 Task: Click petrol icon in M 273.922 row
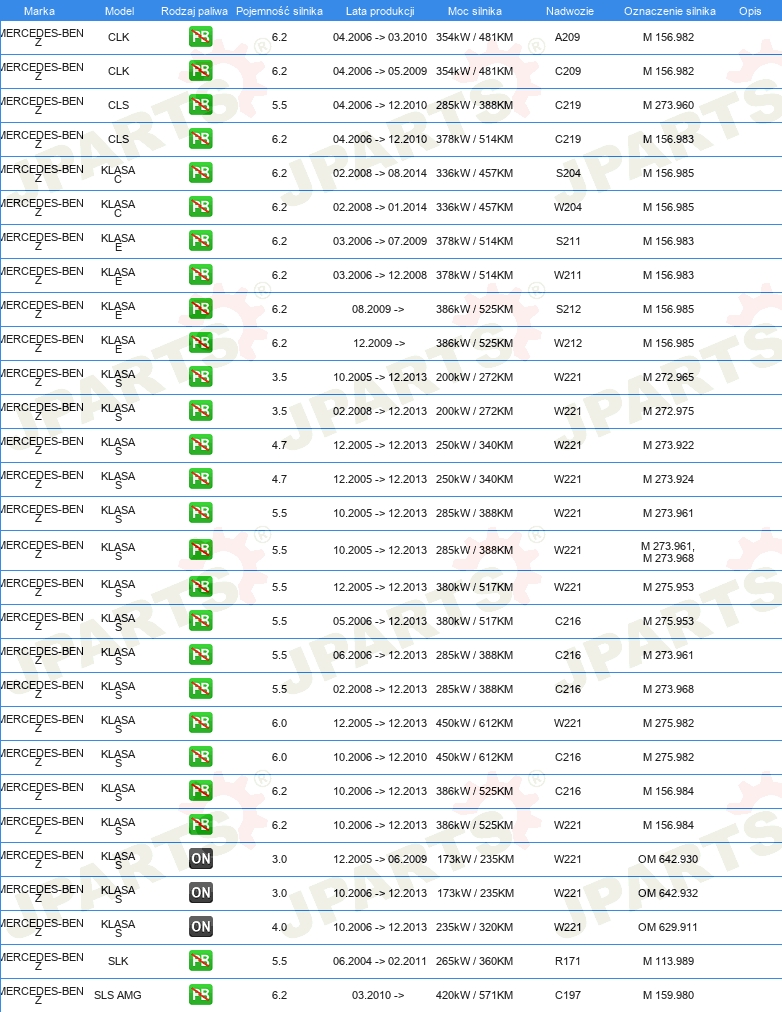click(x=201, y=445)
